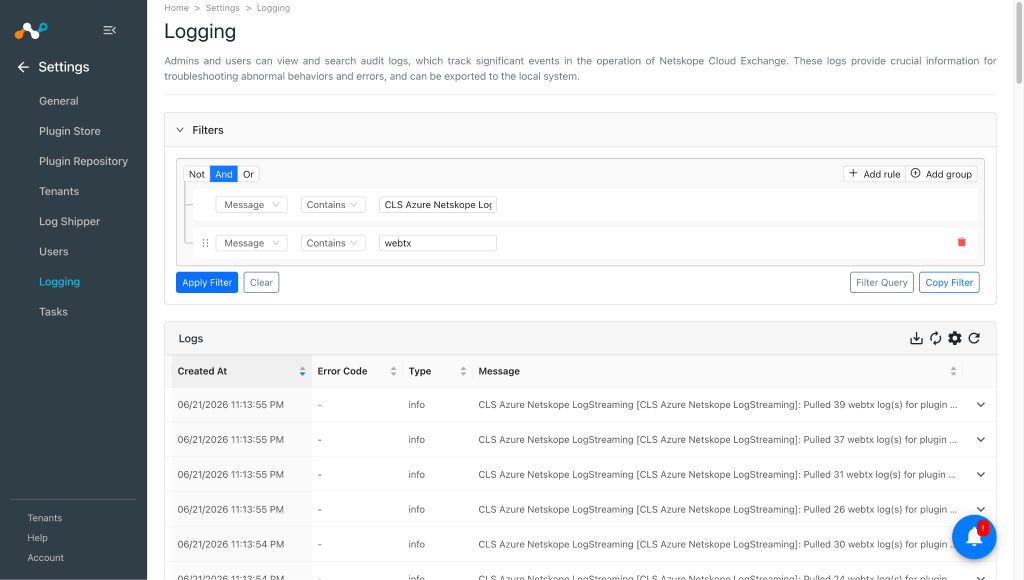This screenshot has width=1024, height=580.
Task: Open Message field dropdown in webtx rule
Action: click(x=251, y=243)
